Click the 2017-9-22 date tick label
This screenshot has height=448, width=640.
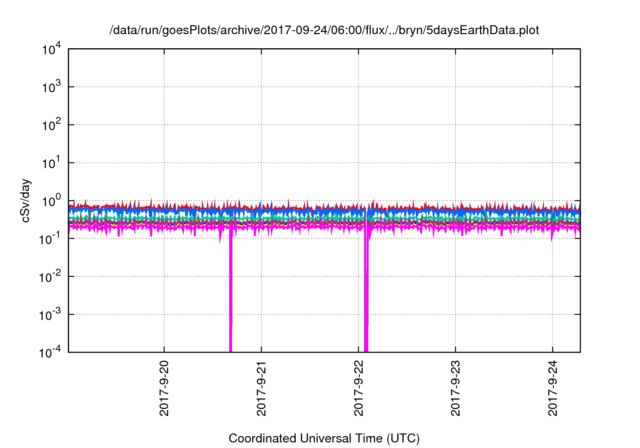358,388
